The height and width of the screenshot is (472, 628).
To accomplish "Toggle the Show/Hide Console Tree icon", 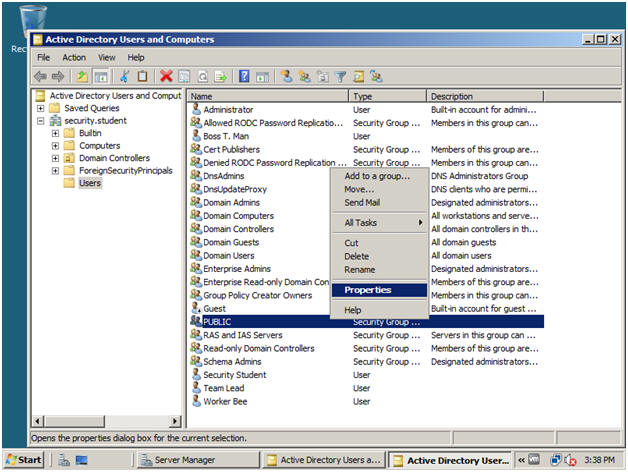I will pyautogui.click(x=101, y=76).
